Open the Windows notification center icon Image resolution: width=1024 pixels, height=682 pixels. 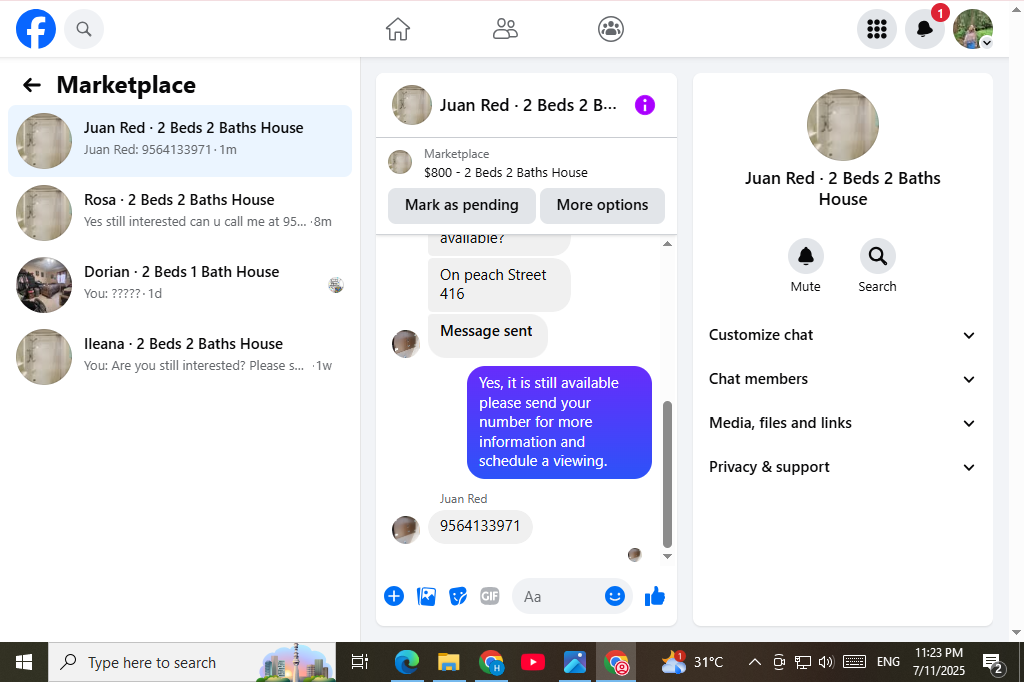(x=993, y=663)
